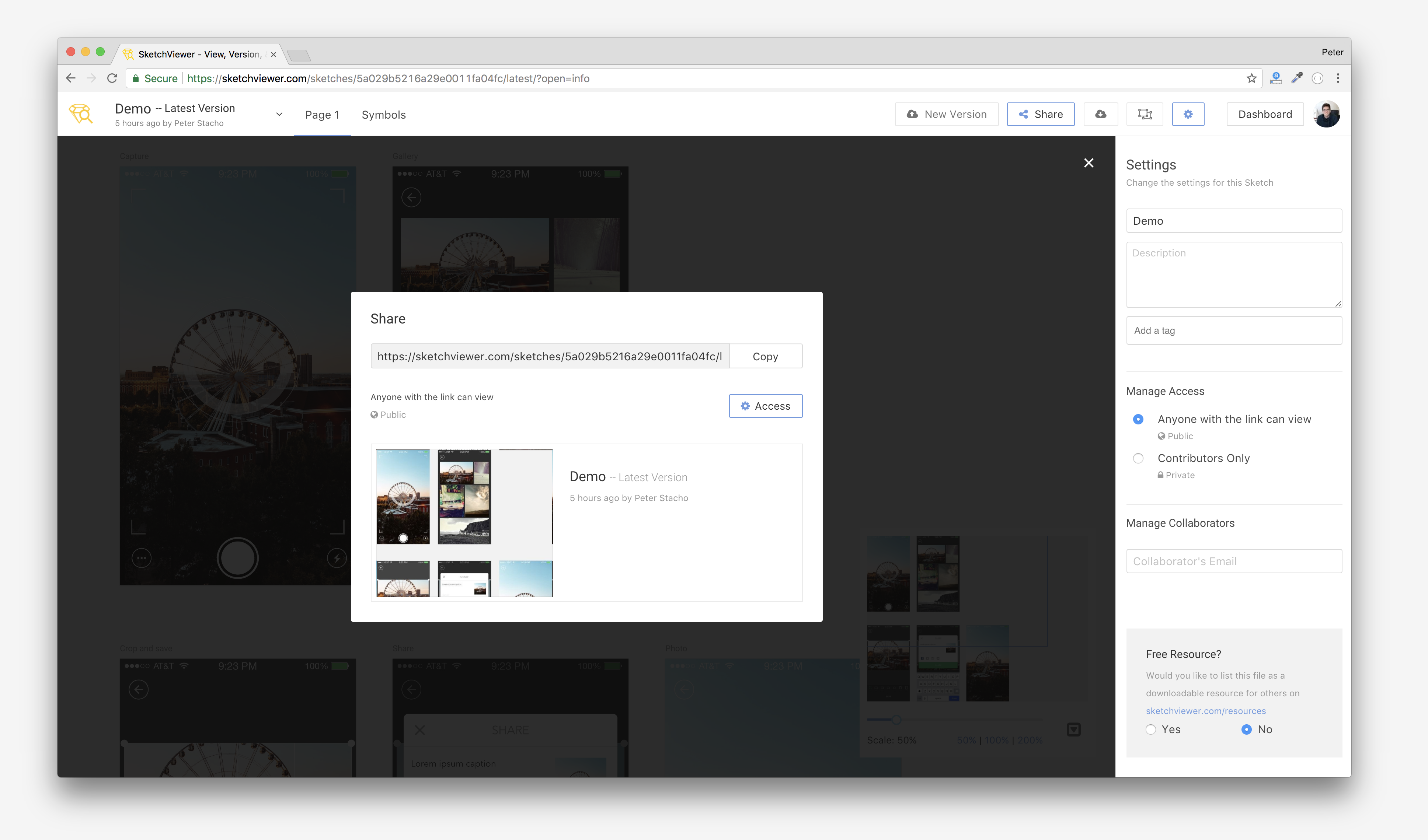This screenshot has width=1428, height=840.
Task: Select the Settings gear icon in the toolbar
Action: [x=1188, y=114]
